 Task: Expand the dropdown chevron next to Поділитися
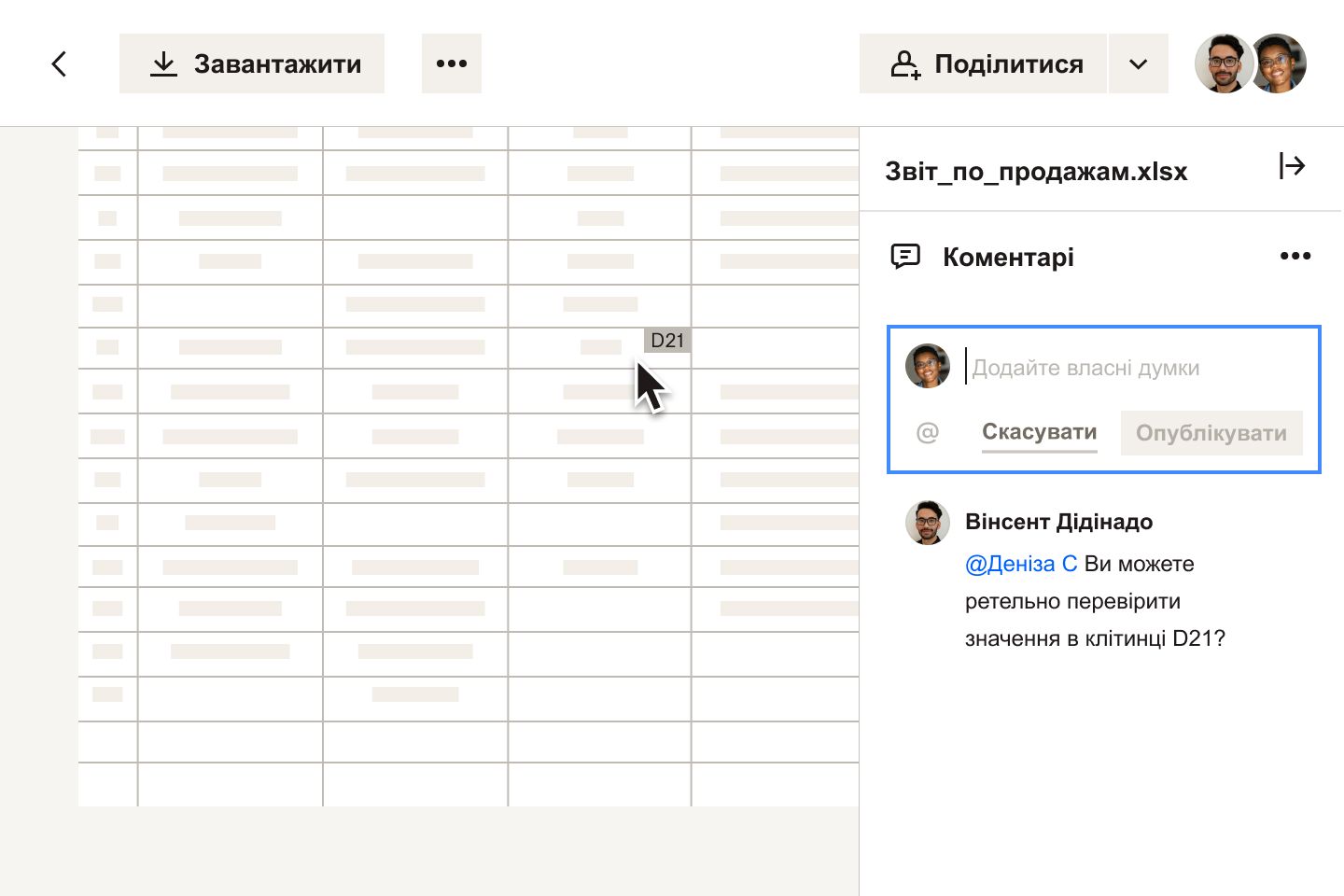click(x=1138, y=63)
